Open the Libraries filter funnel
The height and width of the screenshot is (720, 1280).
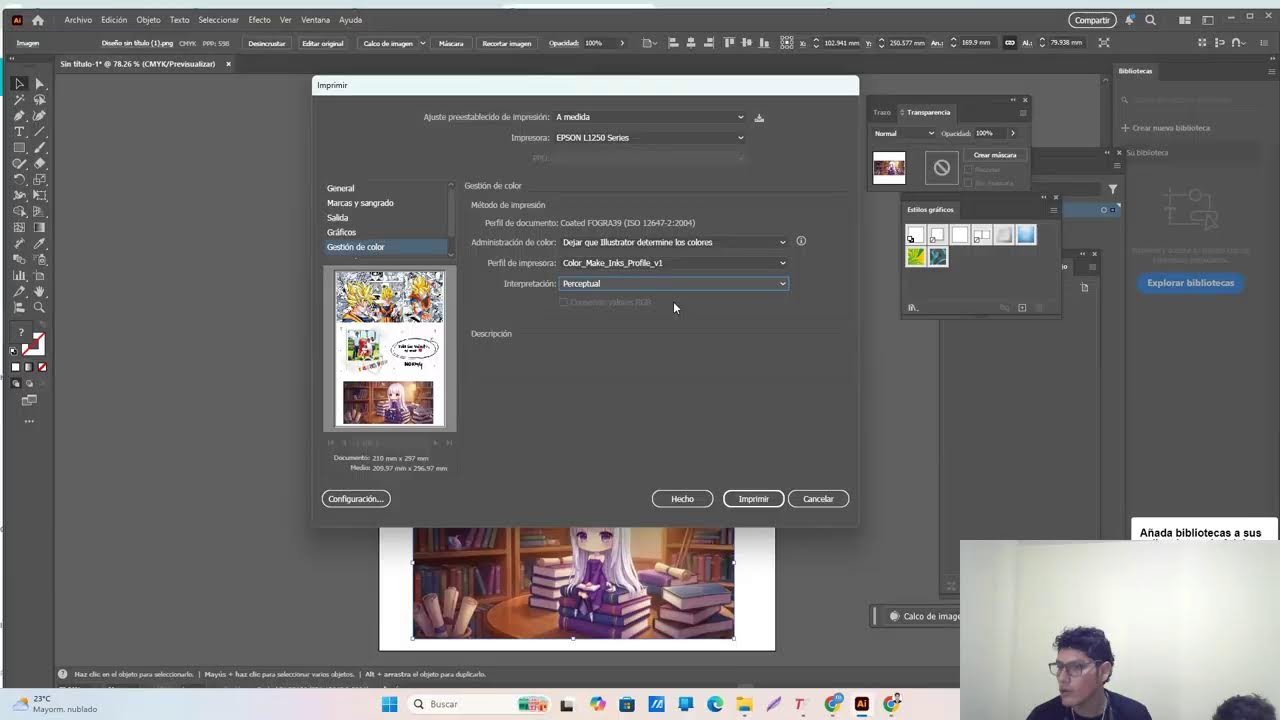tap(1112, 189)
